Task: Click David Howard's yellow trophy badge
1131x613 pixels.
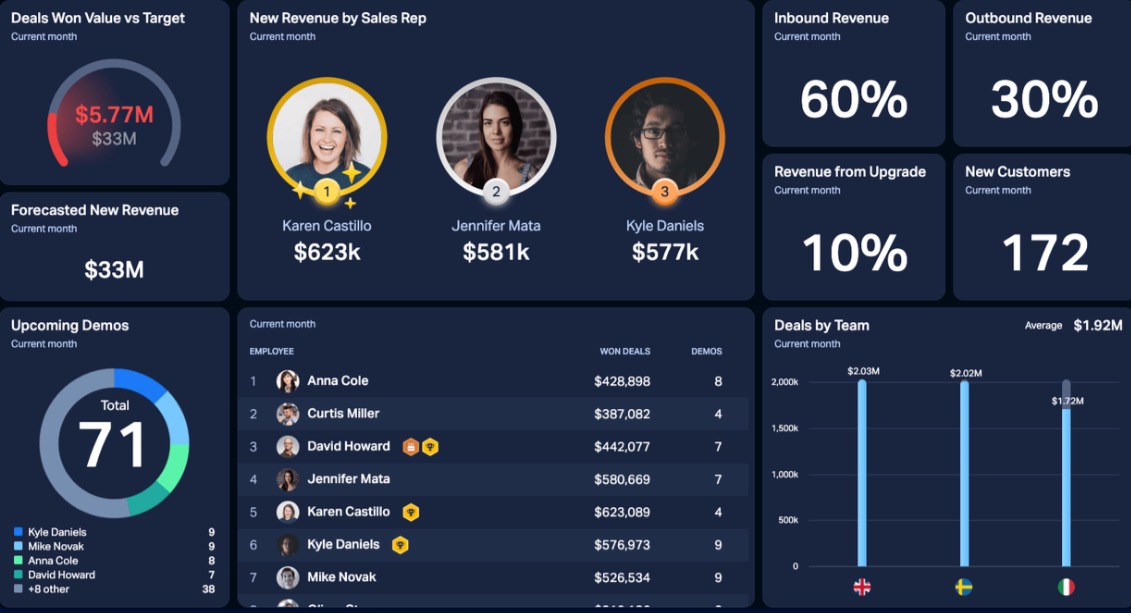Action: coord(430,447)
